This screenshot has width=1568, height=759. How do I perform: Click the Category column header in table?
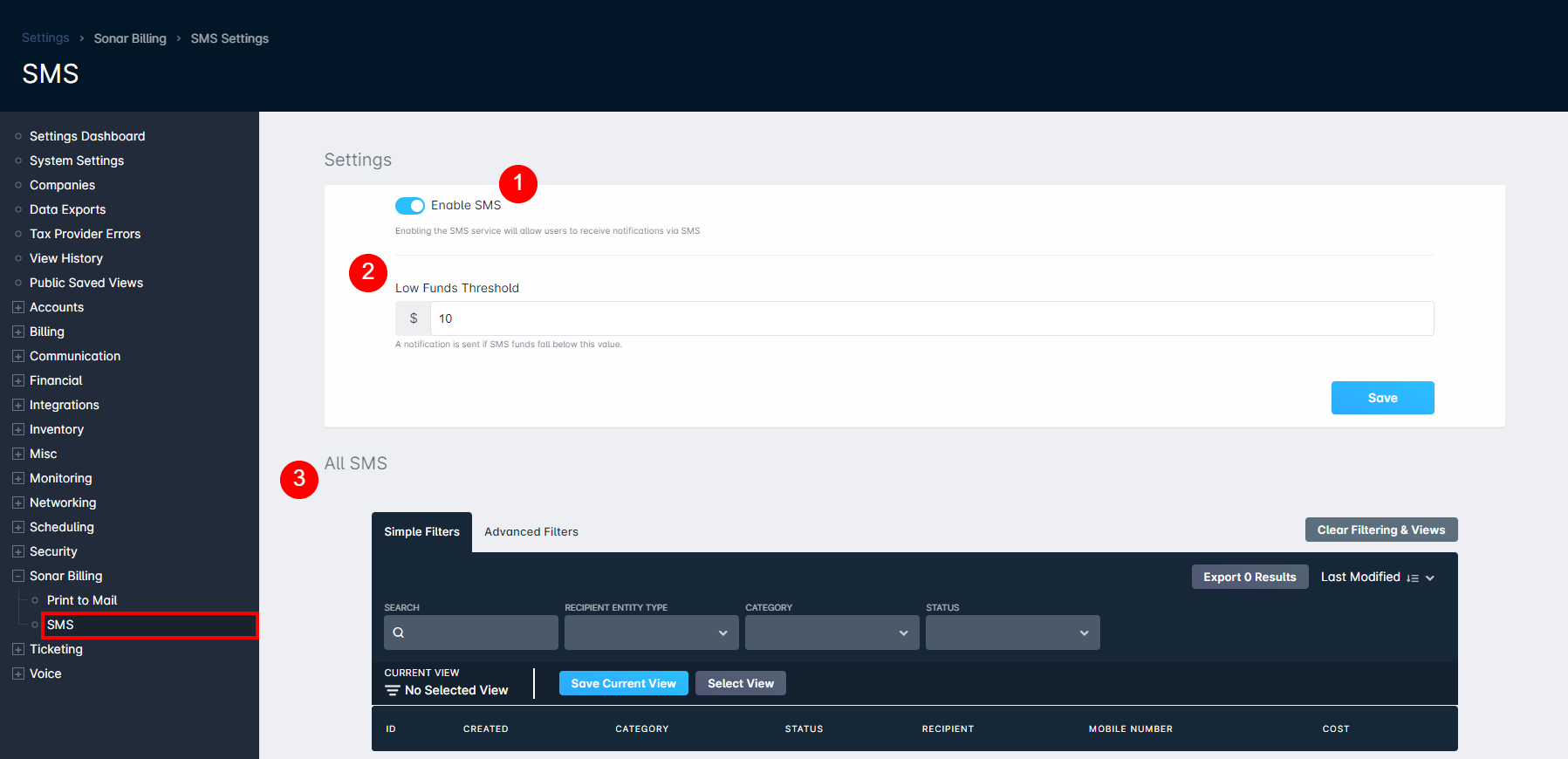click(642, 728)
